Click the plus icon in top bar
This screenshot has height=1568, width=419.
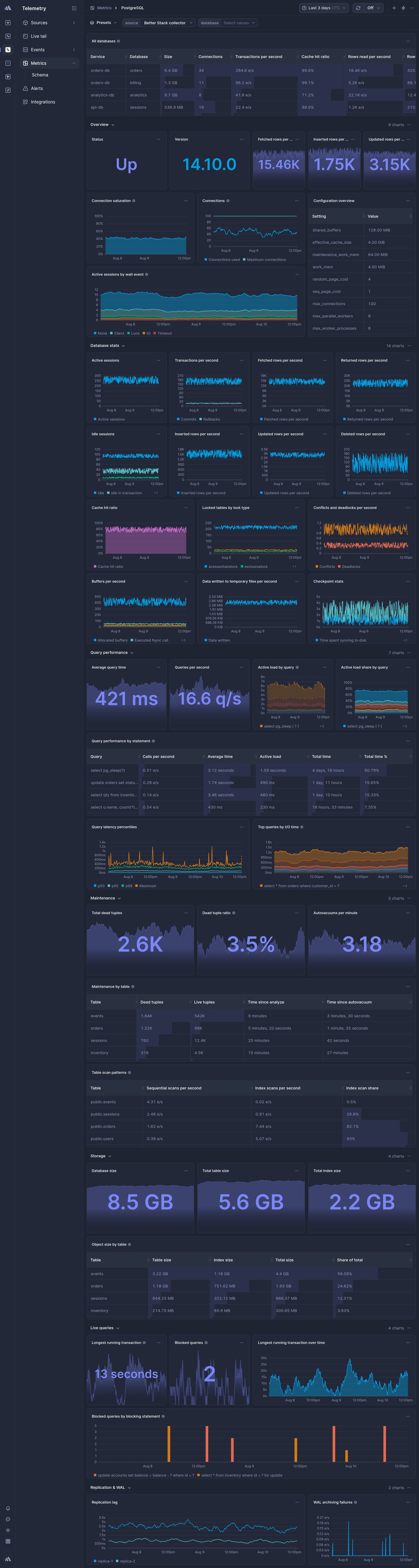coord(394,8)
